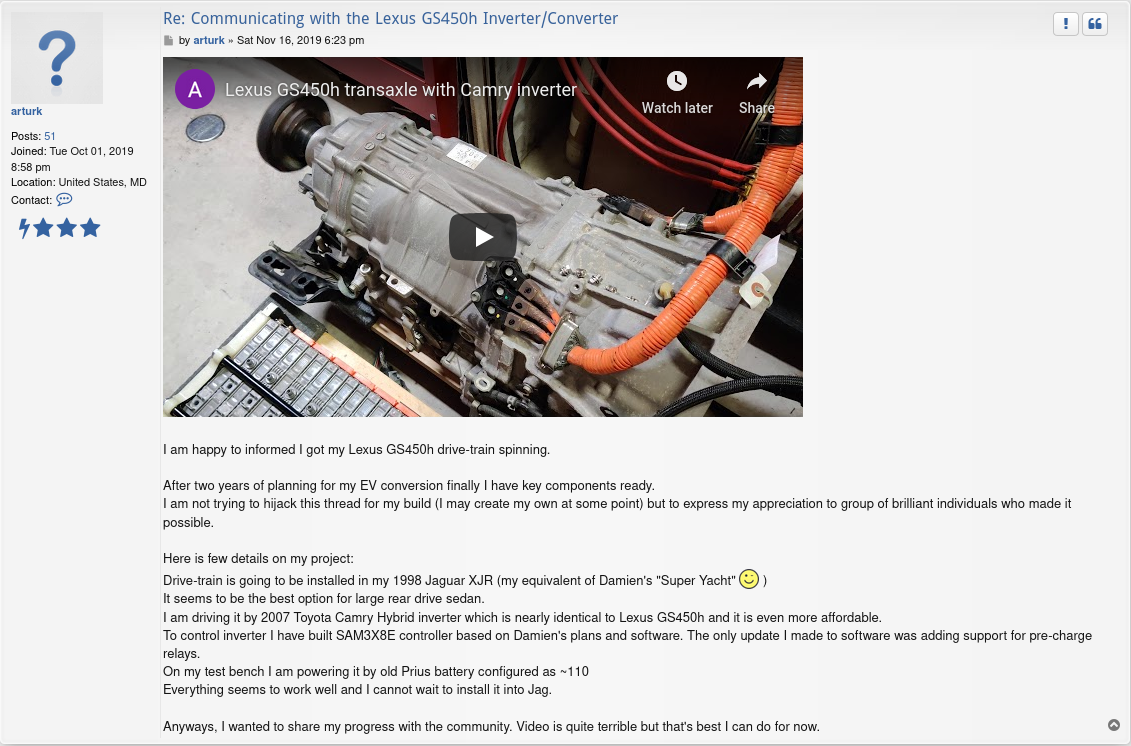Screen dimensions: 1131x746
Task: Click the line 'Everything seems to work well'
Action: 357,689
